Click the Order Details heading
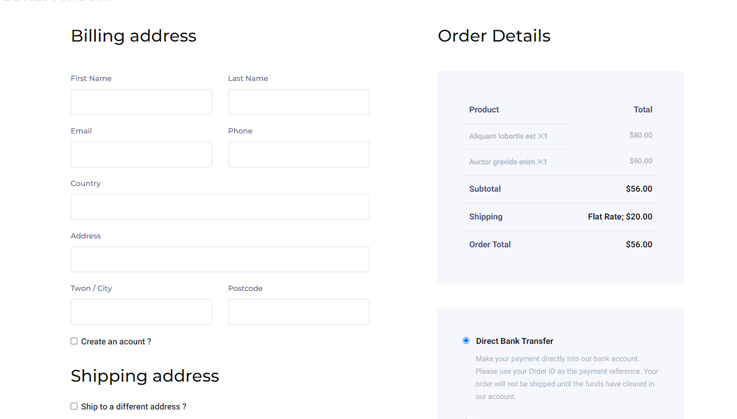This screenshot has height=419, width=737. coord(494,36)
